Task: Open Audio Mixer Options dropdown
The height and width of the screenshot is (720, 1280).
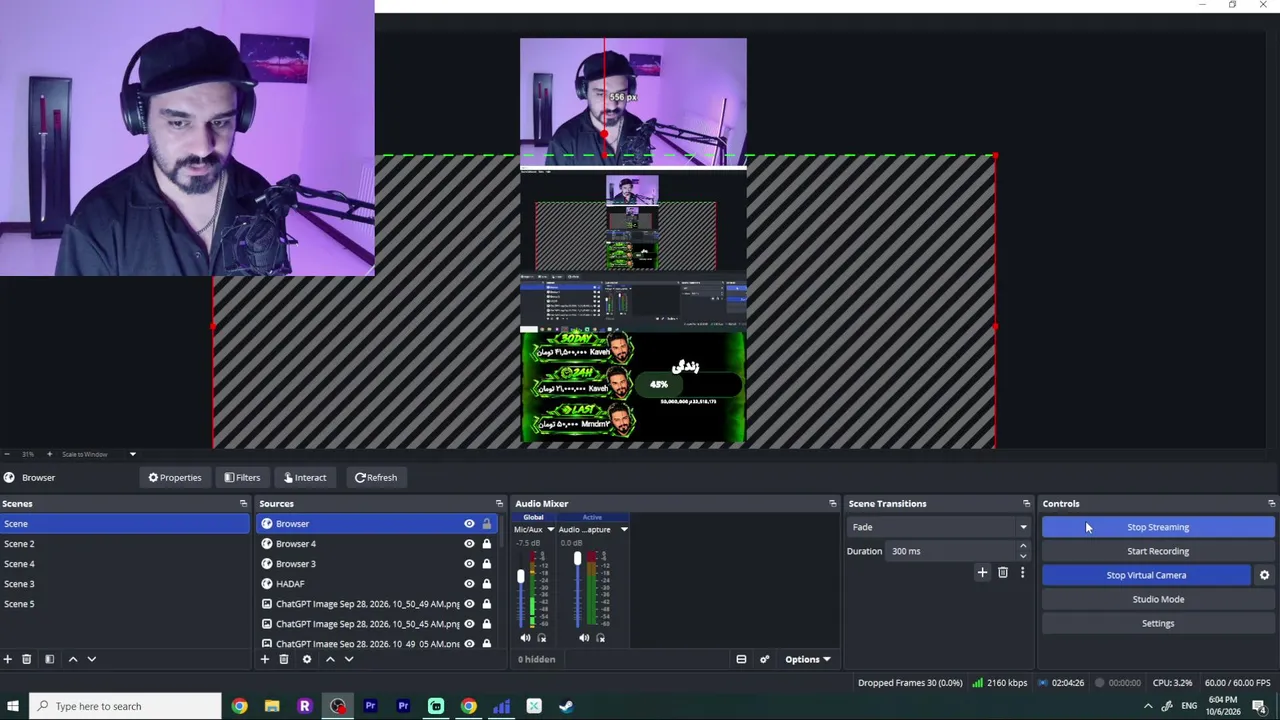Action: coord(807,659)
